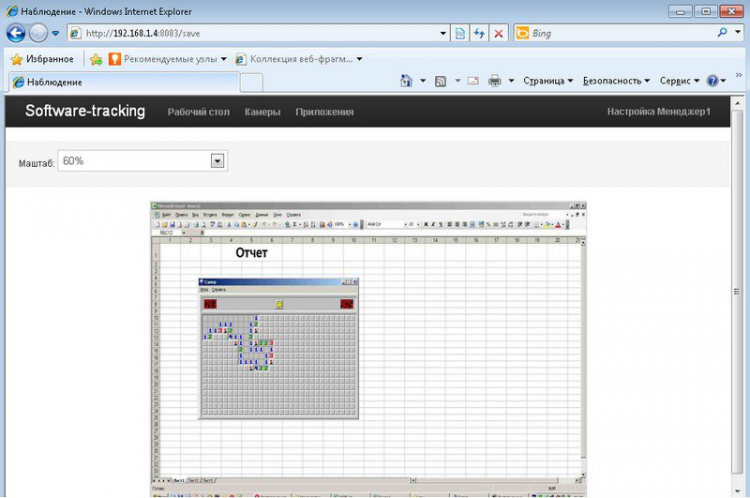Click the Отчет heading in the screenshot
This screenshot has height=498, width=750.
(x=252, y=253)
